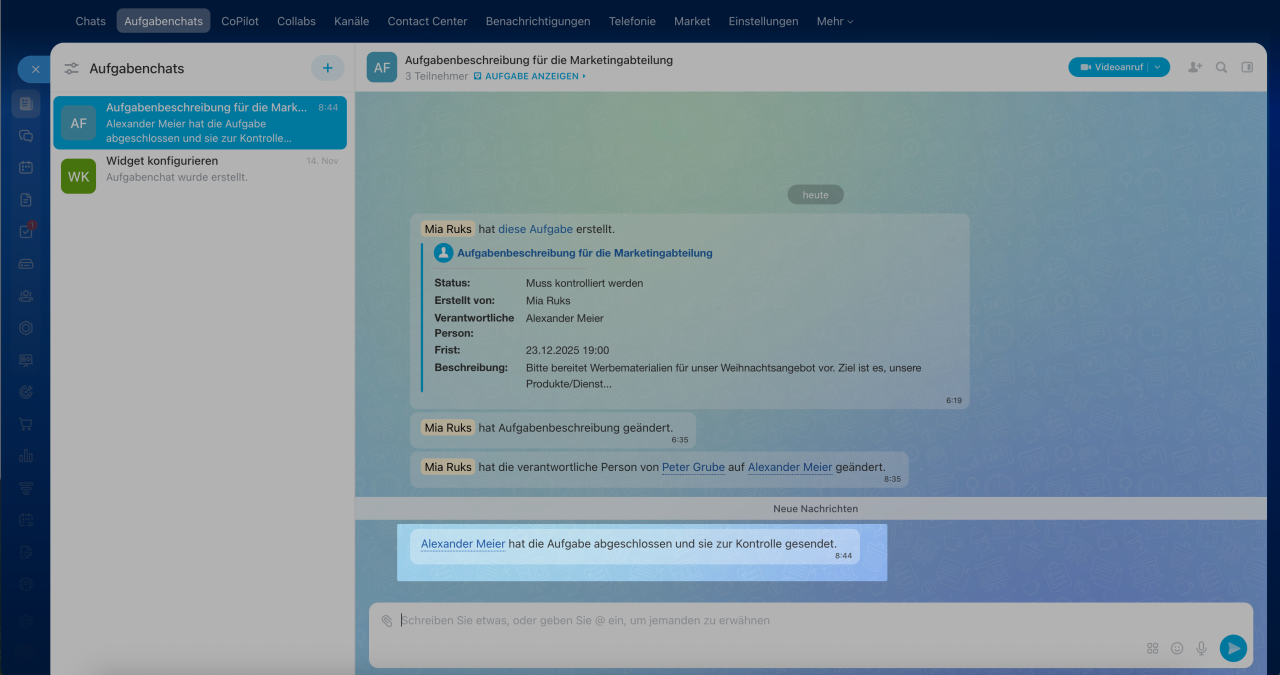Viewport: 1280px width, 675px height.
Task: Switch to CoPilot tab
Action: pos(238,21)
